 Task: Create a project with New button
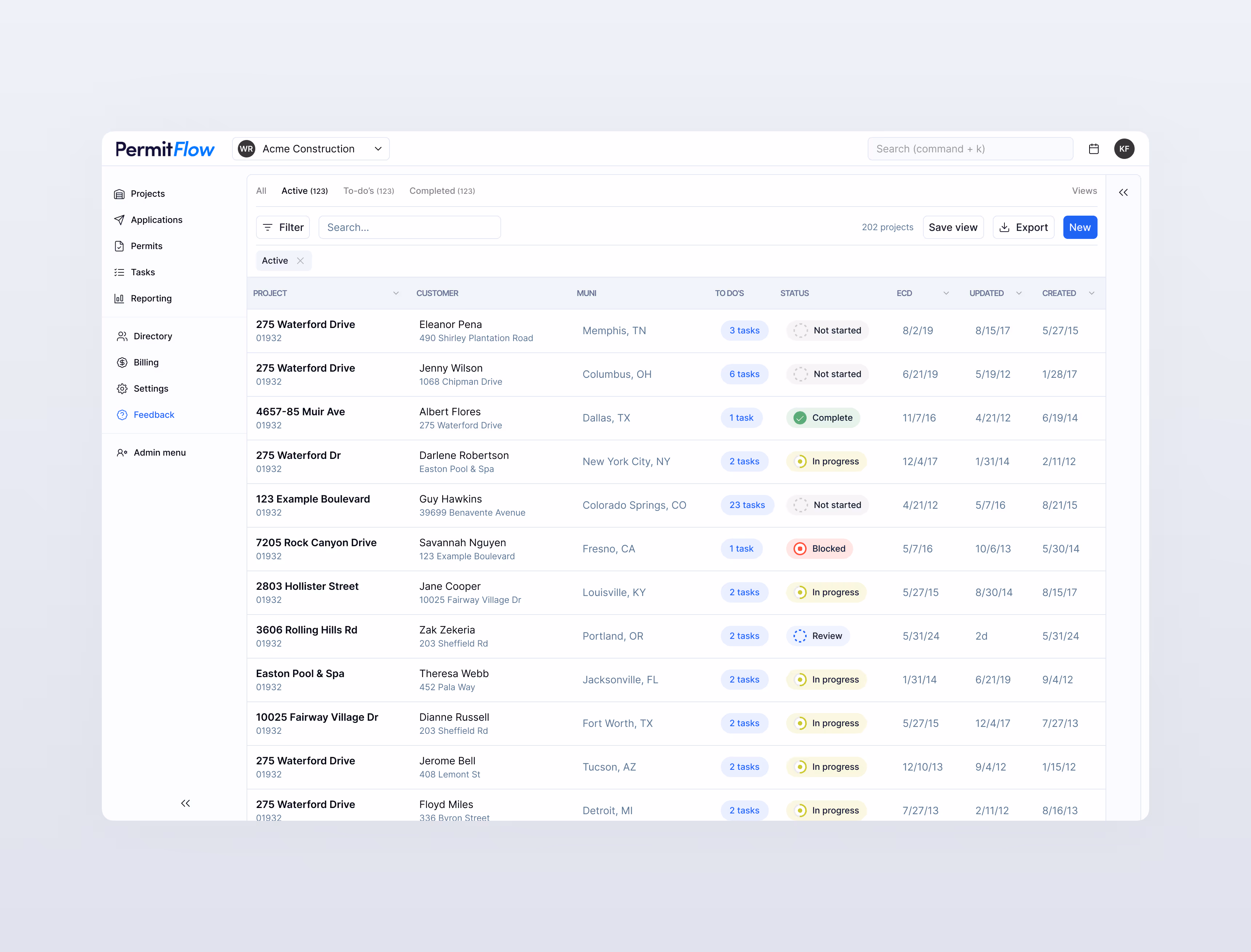click(x=1080, y=227)
